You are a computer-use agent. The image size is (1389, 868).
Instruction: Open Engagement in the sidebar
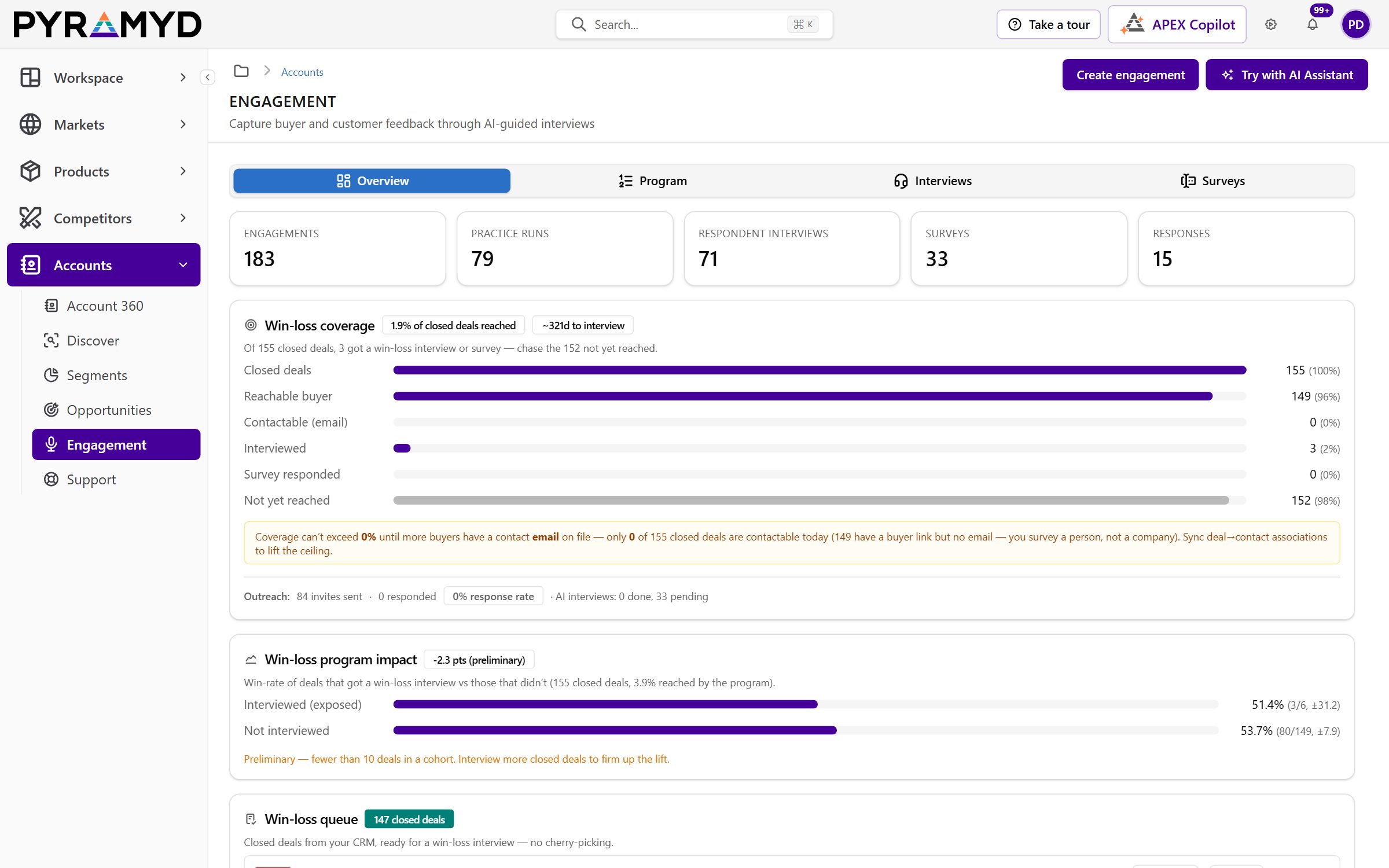click(116, 444)
